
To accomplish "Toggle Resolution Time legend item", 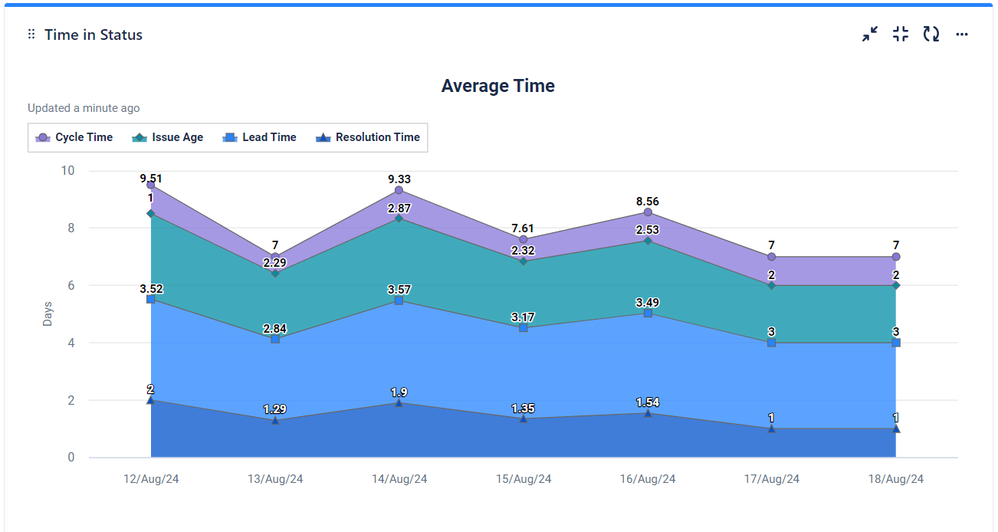I will (x=367, y=137).
